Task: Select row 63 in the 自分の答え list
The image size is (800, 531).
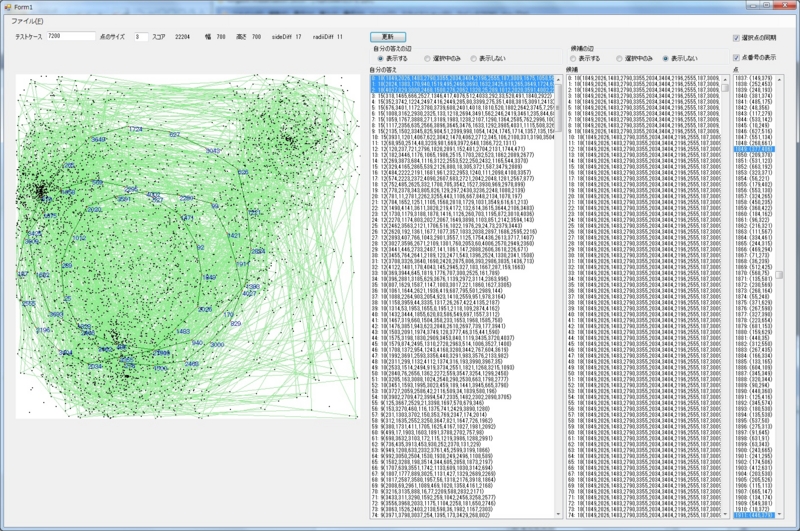Action: point(462,450)
